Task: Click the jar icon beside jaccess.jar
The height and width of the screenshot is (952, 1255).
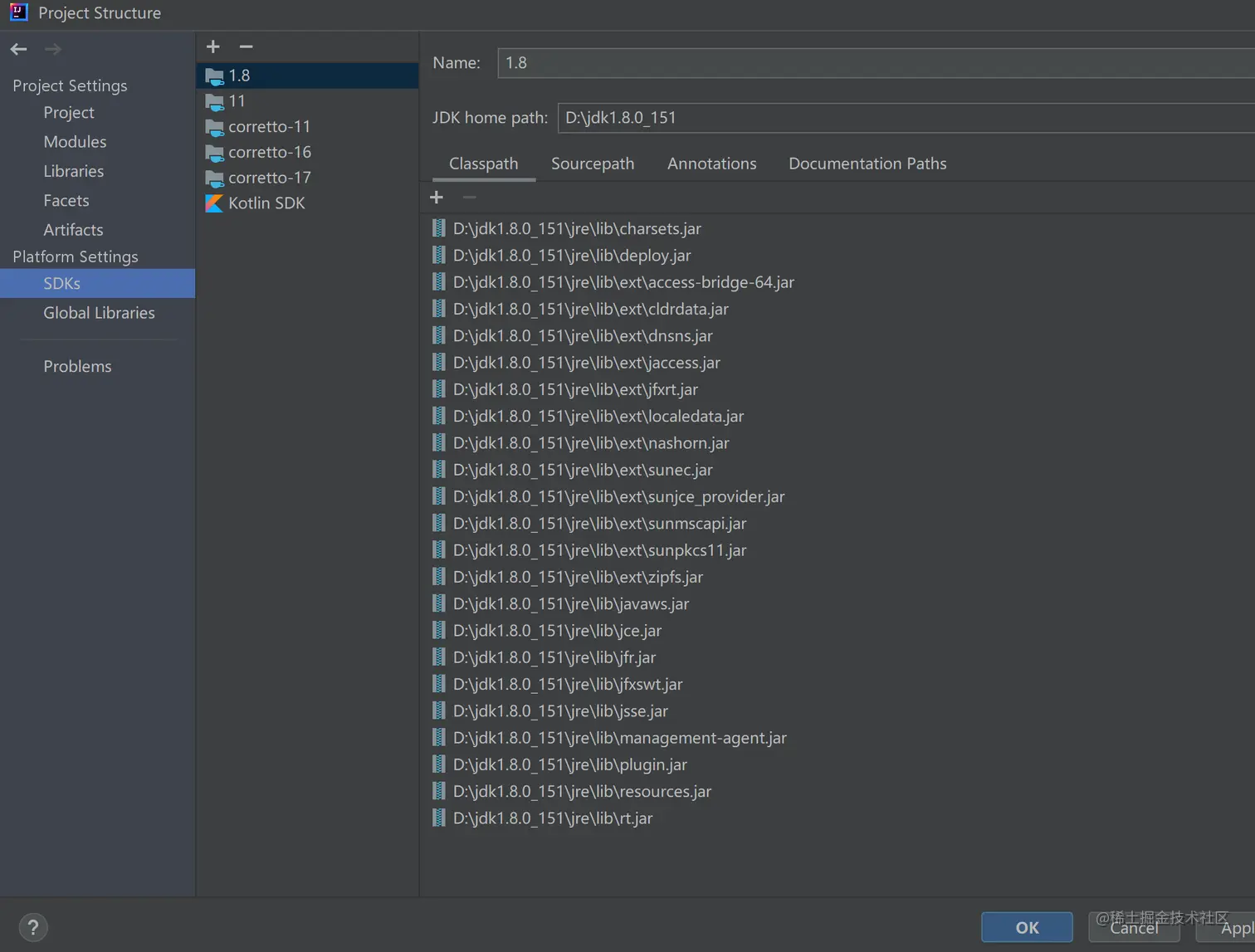Action: click(x=439, y=362)
